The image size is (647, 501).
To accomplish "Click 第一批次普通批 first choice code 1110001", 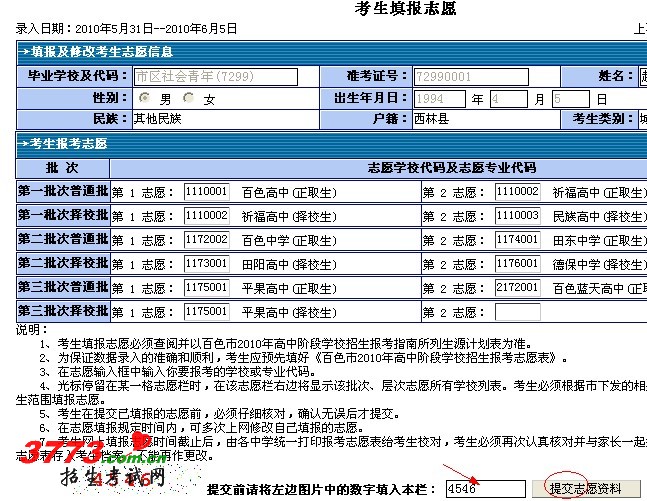I will point(207,191).
